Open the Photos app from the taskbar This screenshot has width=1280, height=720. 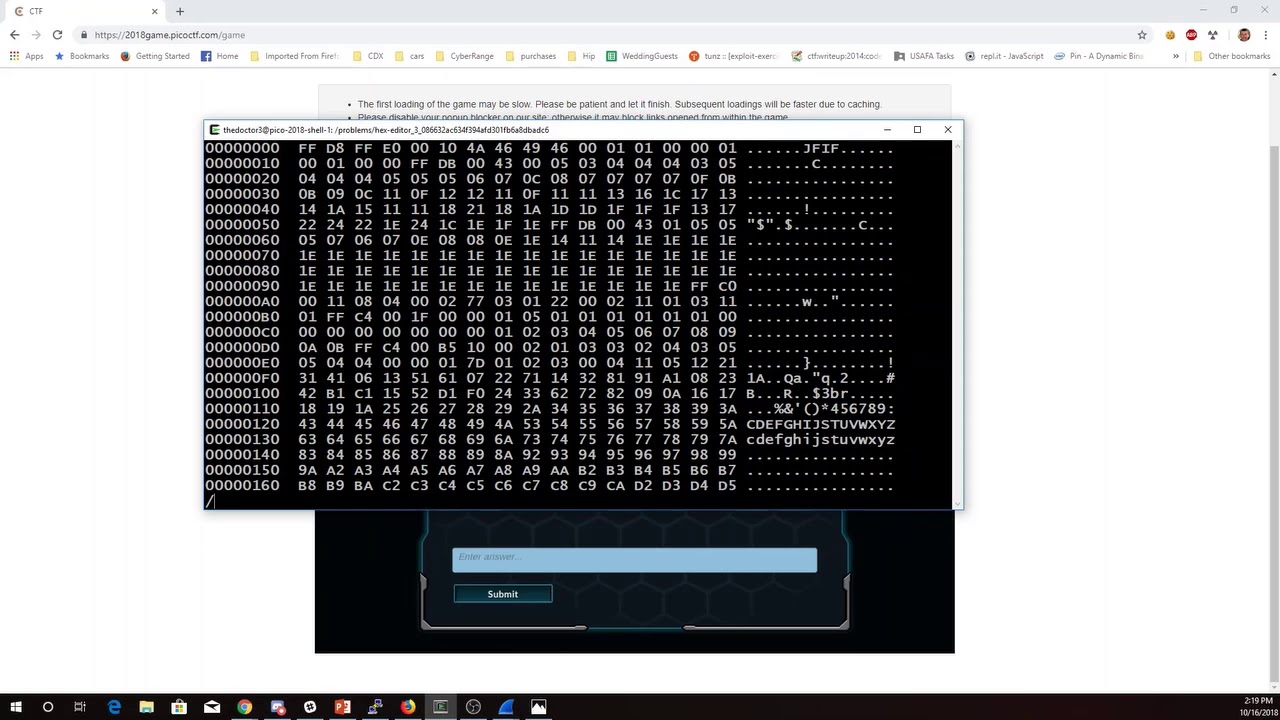[538, 707]
